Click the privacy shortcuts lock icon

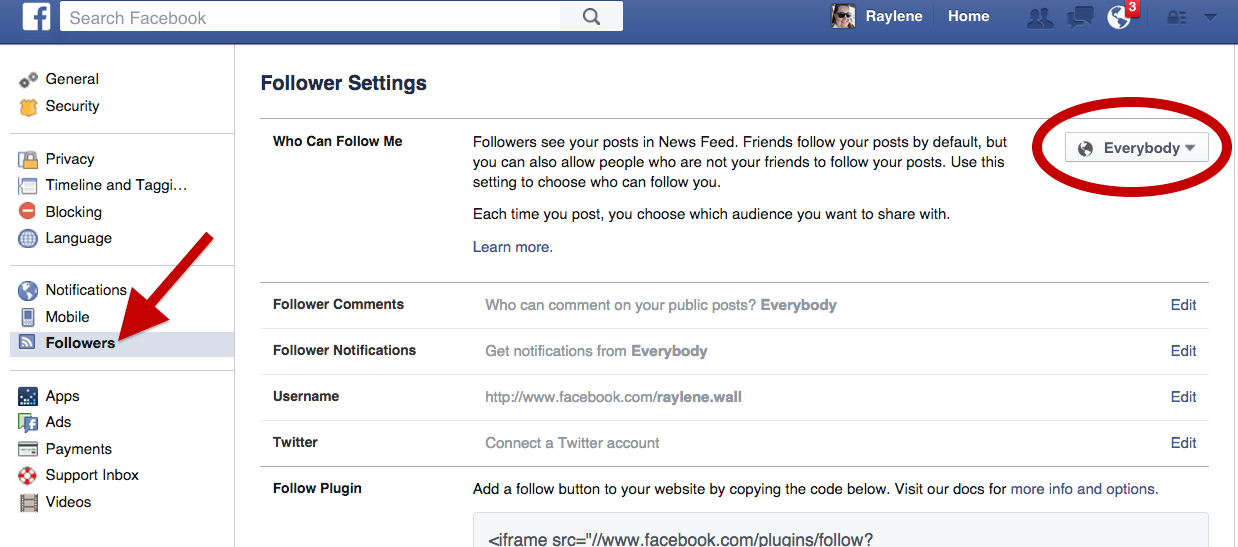pyautogui.click(x=1178, y=17)
